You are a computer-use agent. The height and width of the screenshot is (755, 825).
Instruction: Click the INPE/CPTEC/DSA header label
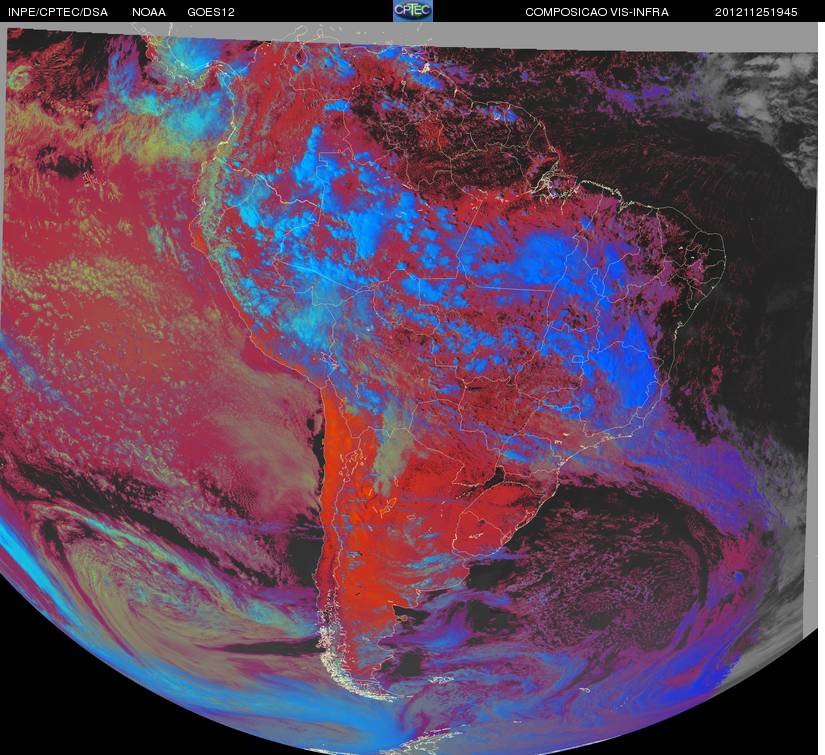coord(58,12)
